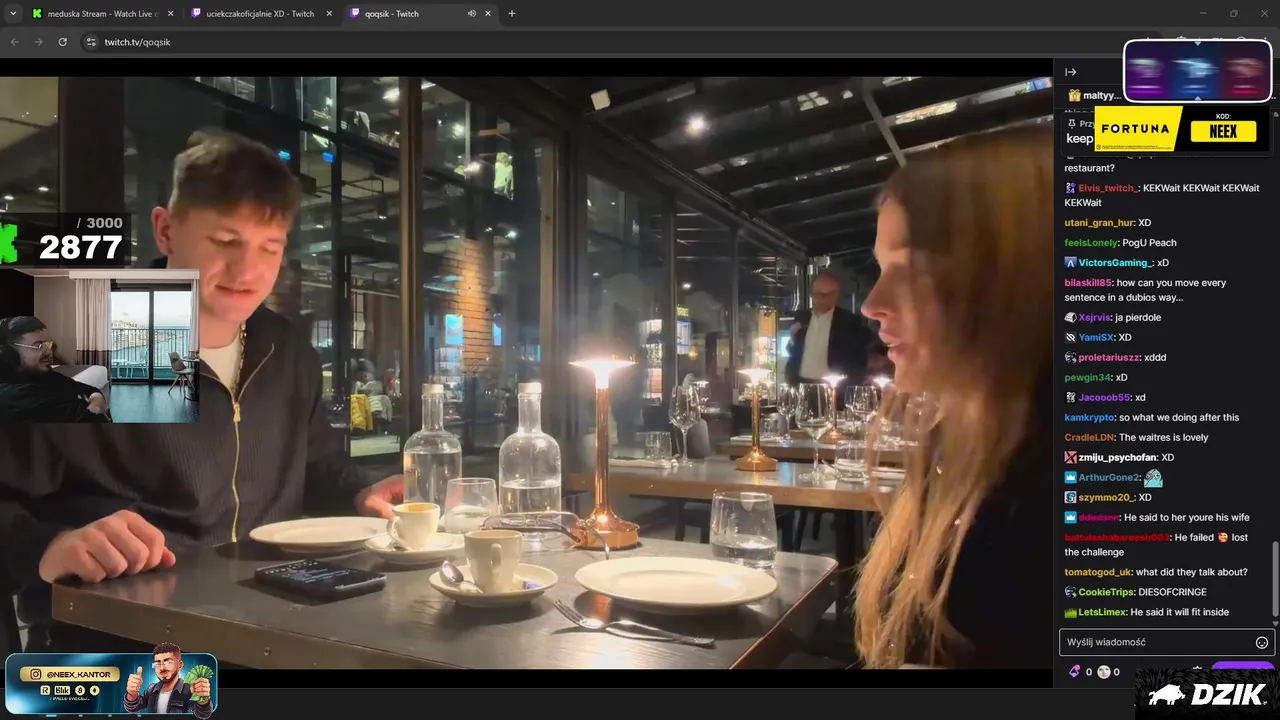
Task: Open the bits icon below chat
Action: pos(1075,672)
